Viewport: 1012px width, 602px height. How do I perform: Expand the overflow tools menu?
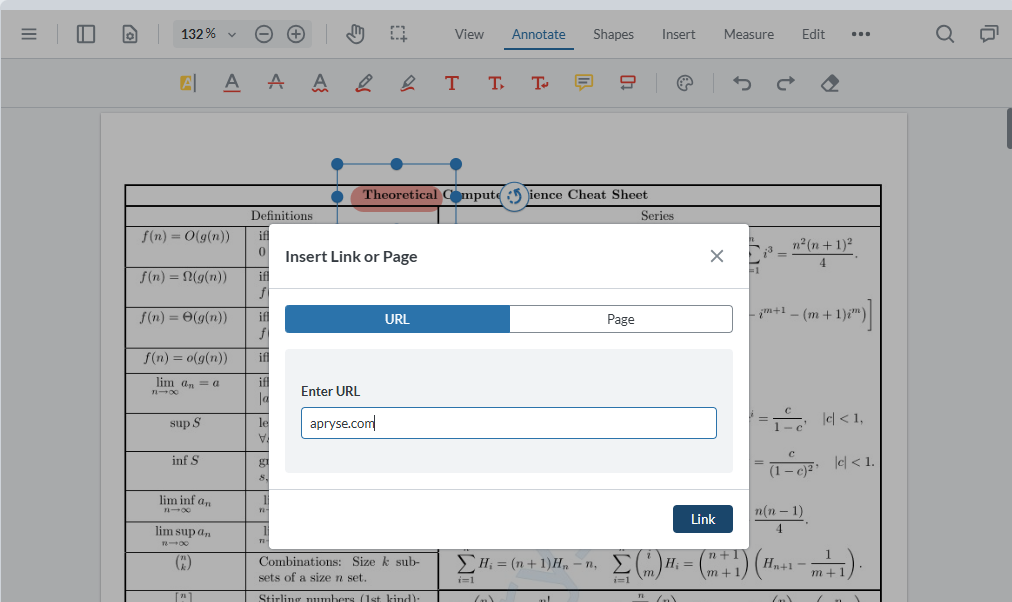point(860,34)
